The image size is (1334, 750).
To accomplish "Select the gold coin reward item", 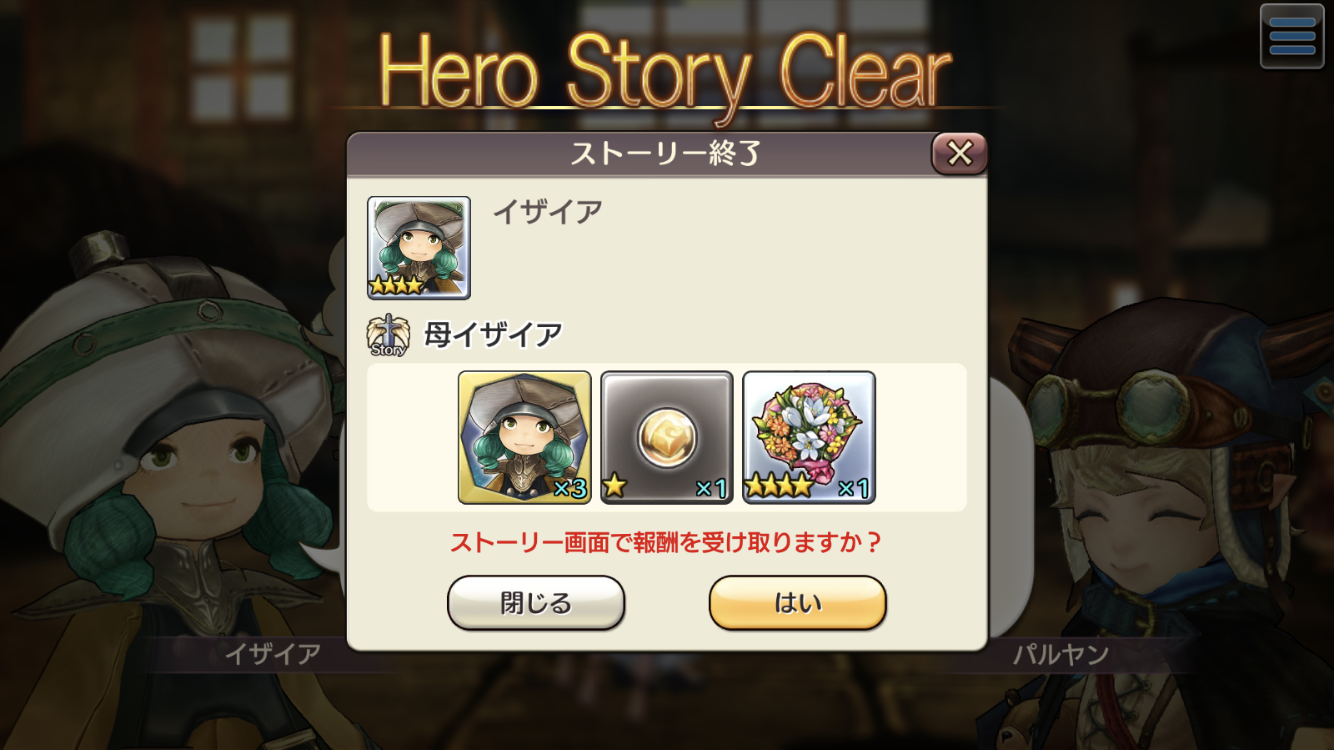I will click(x=667, y=437).
